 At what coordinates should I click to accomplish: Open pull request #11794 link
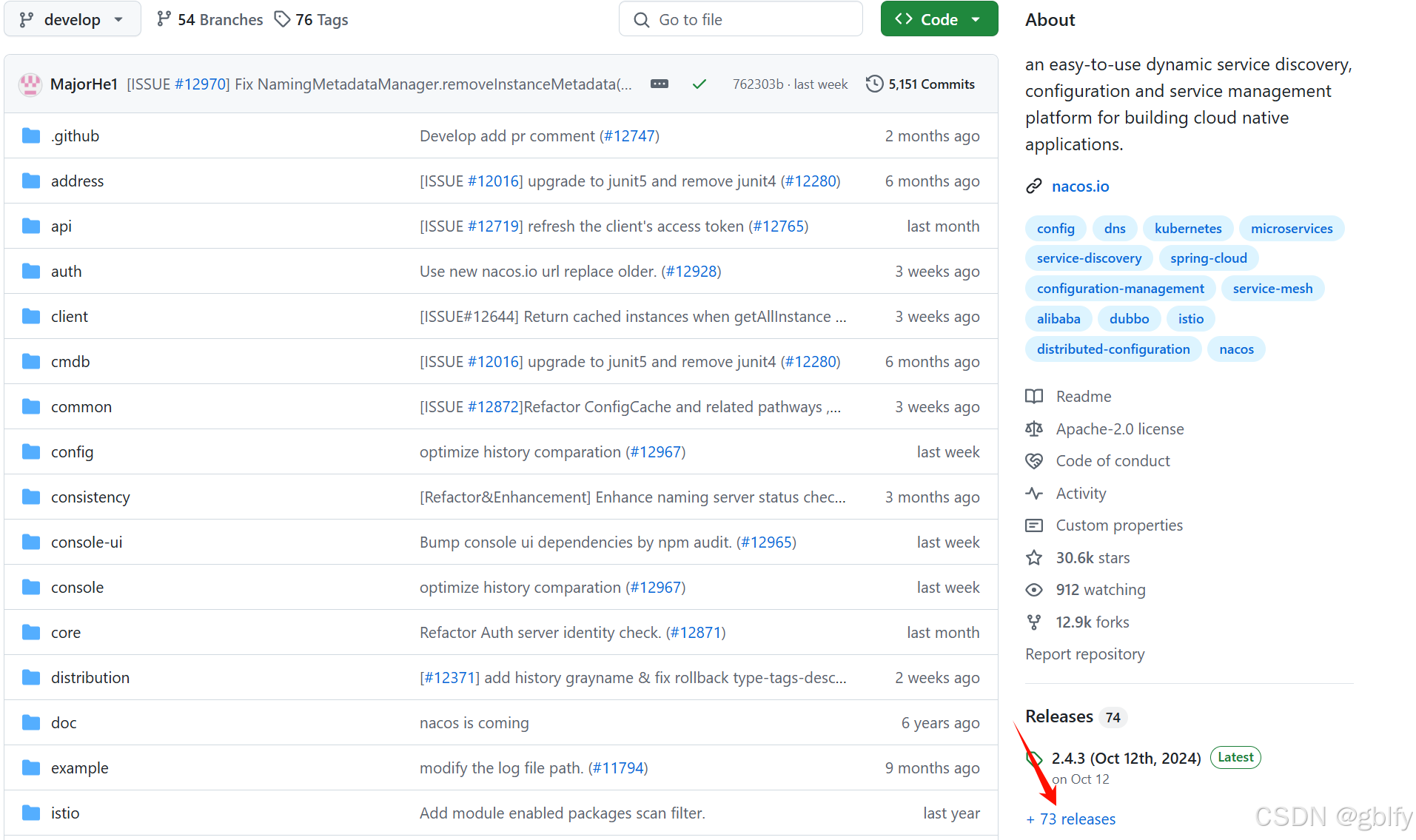[618, 768]
